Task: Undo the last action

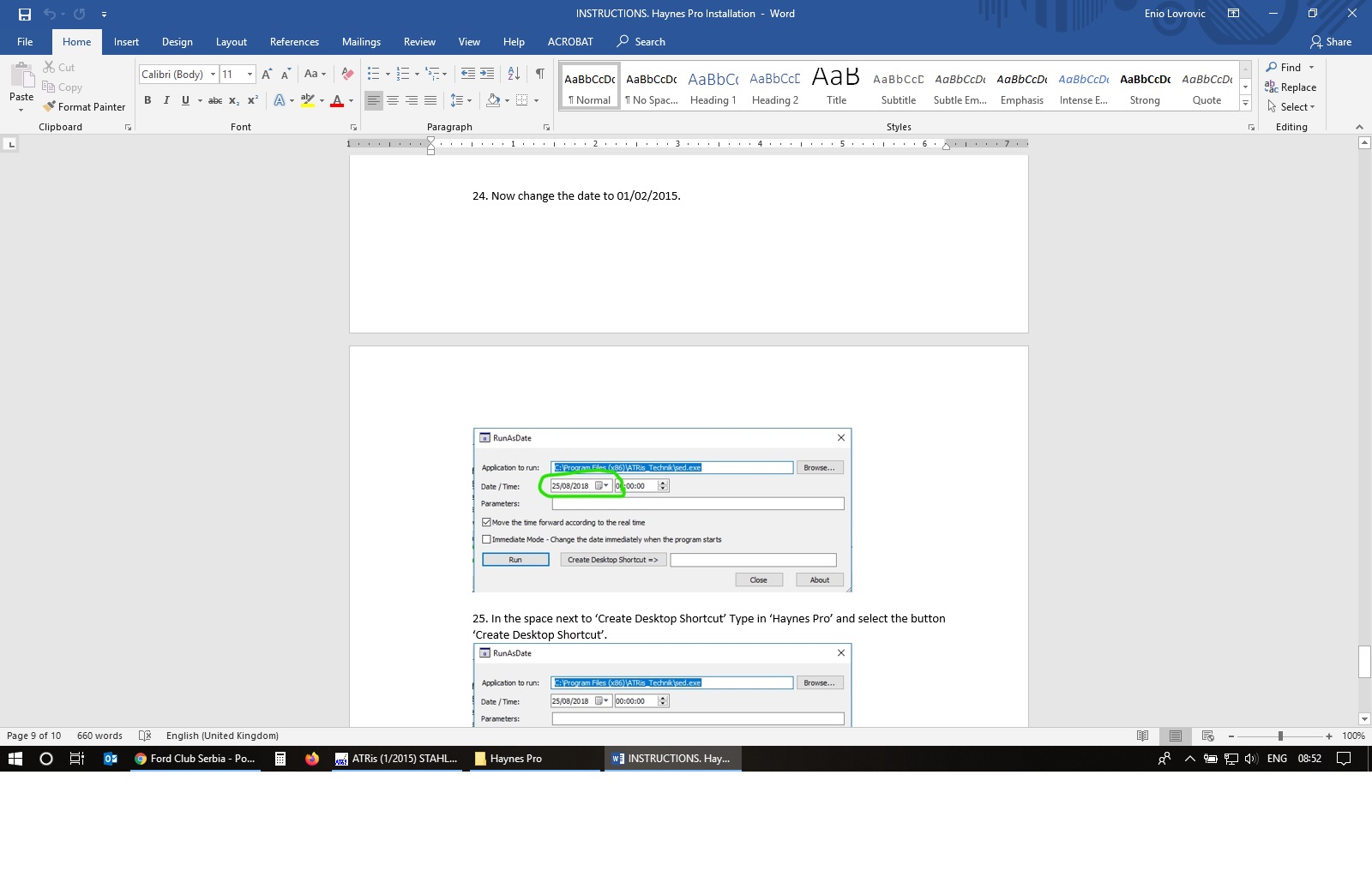Action: (x=50, y=14)
